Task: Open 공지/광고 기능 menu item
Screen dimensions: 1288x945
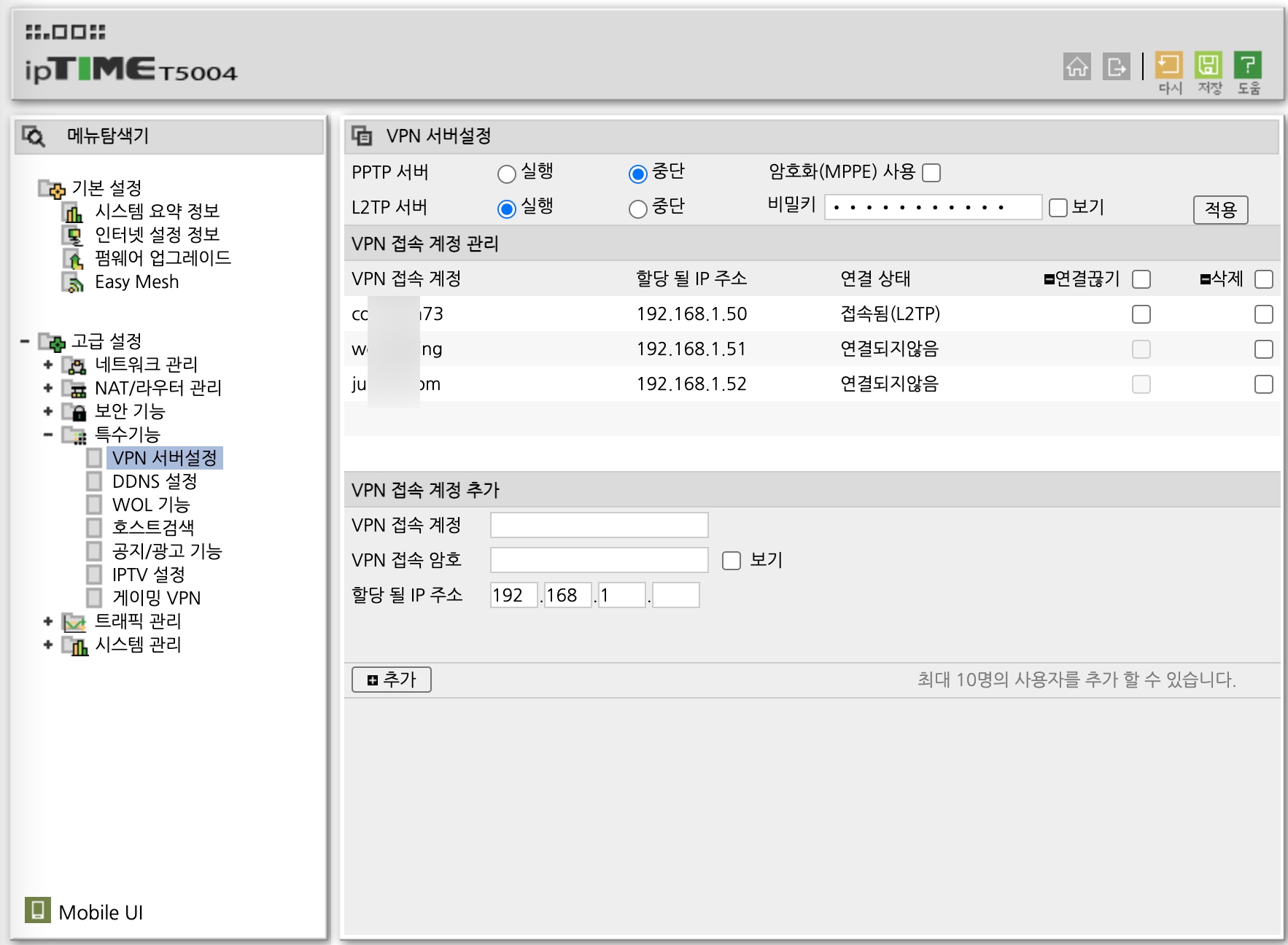Action: point(167,551)
